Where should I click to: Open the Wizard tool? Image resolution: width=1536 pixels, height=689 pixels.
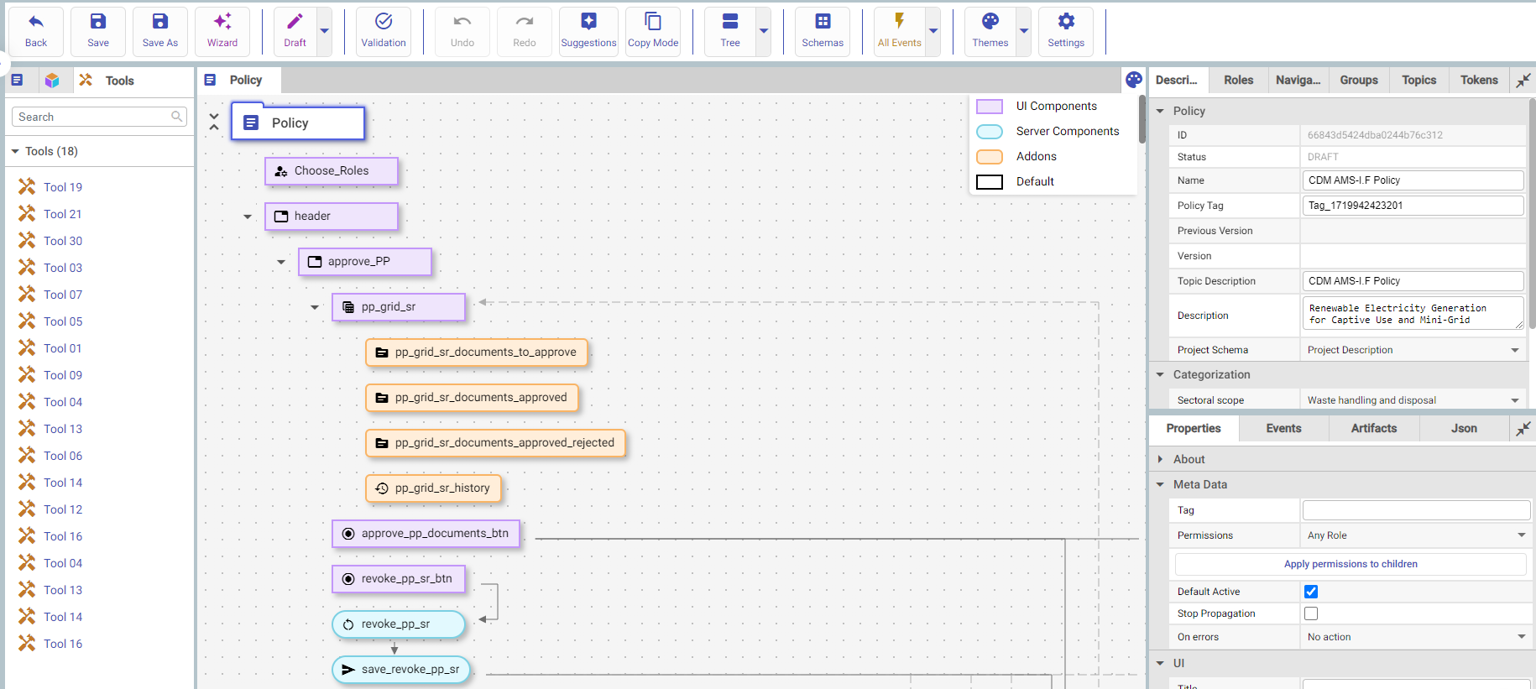[x=222, y=31]
